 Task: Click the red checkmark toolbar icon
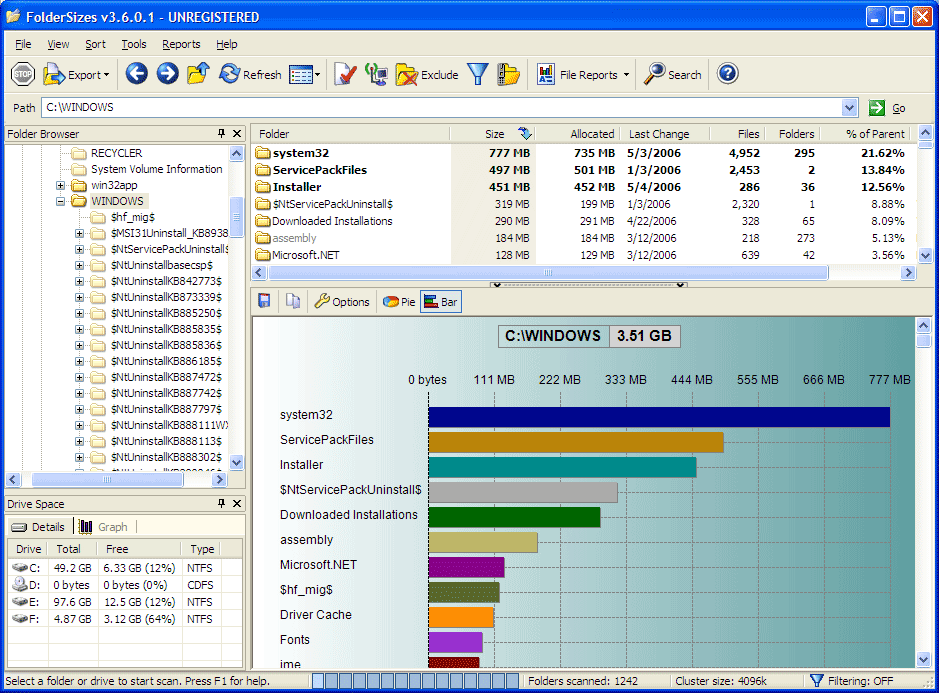345,74
